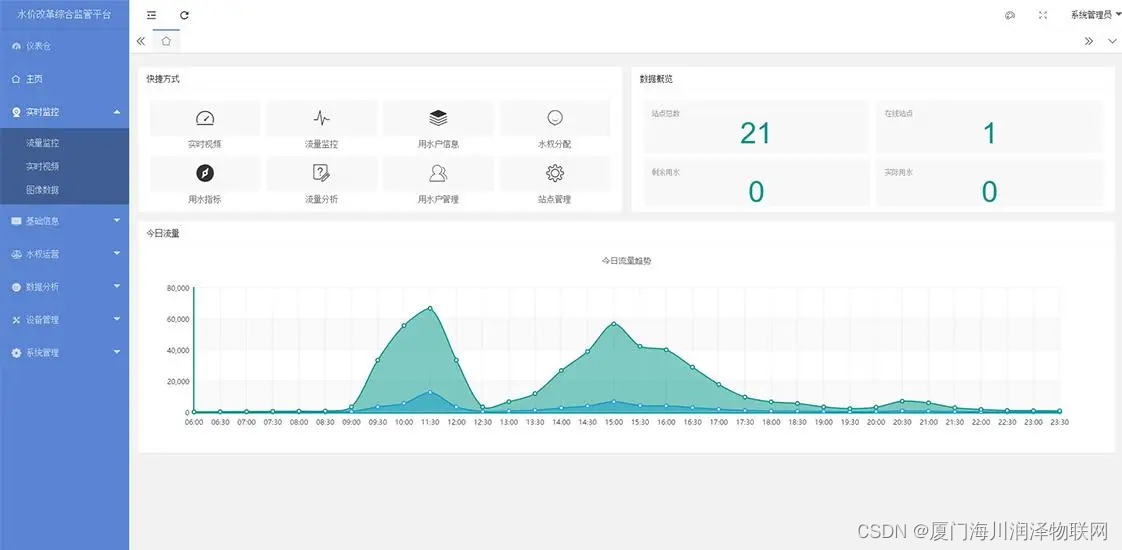Image resolution: width=1122 pixels, height=550 pixels.
Task: Click the 系统管理 gear icon in sidebar
Action: pos(16,353)
